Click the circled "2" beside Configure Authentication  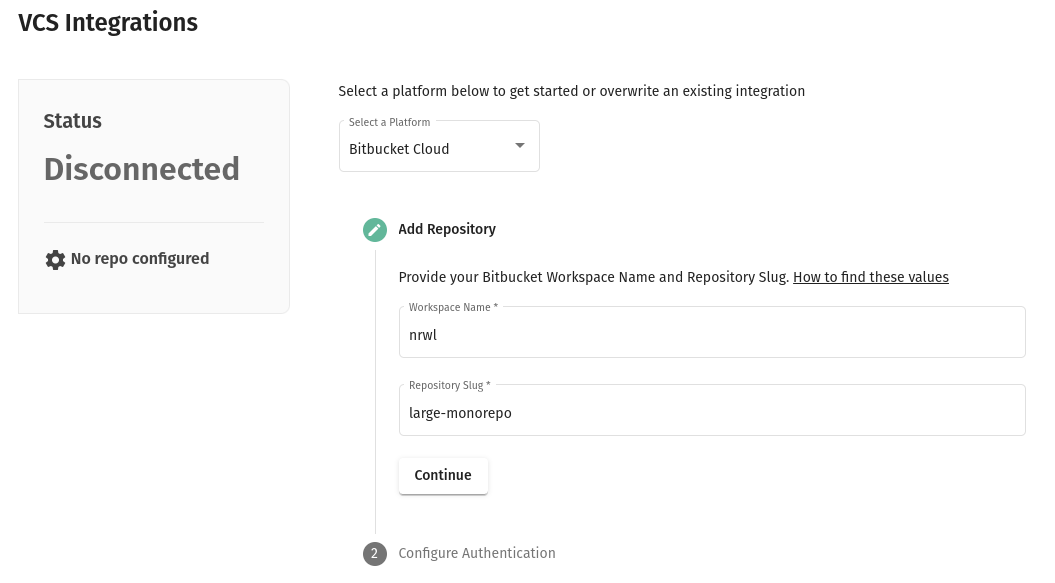tap(374, 553)
